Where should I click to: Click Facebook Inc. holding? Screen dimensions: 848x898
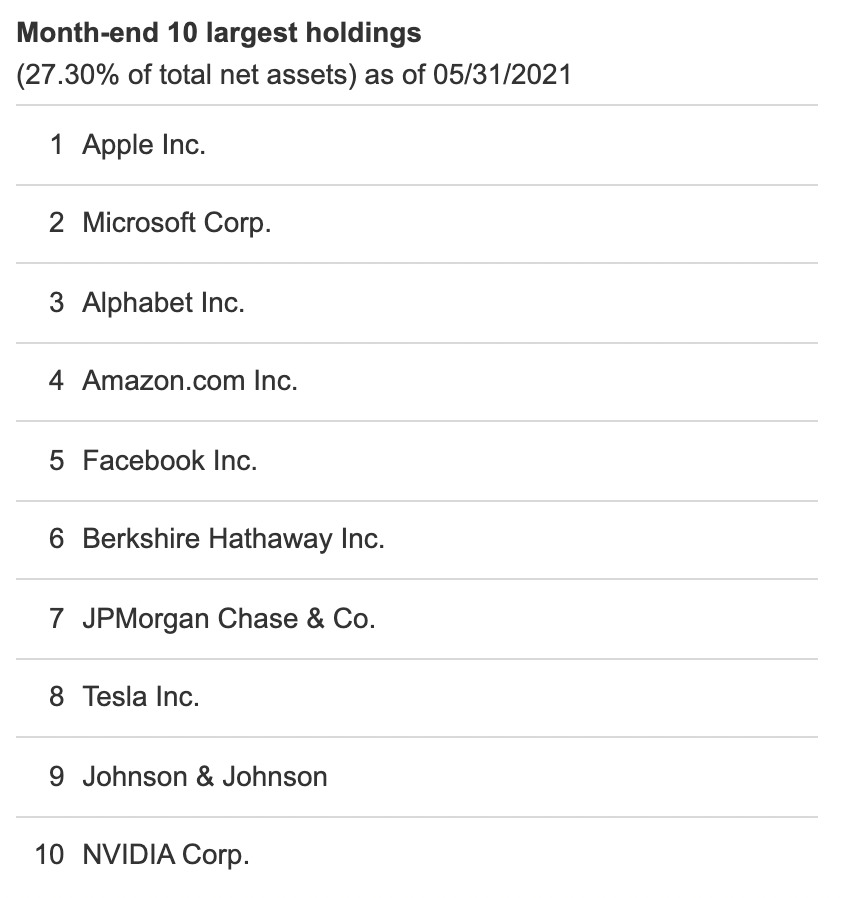(169, 460)
